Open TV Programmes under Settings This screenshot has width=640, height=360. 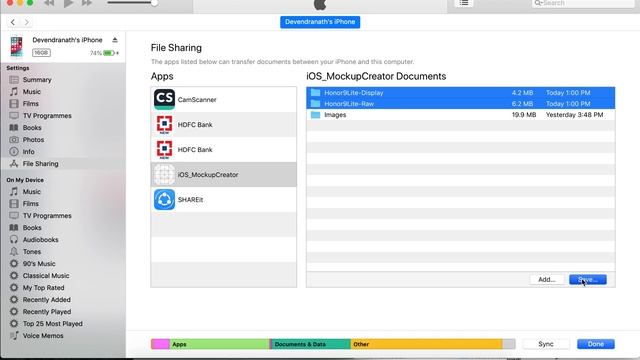pyautogui.click(x=47, y=116)
